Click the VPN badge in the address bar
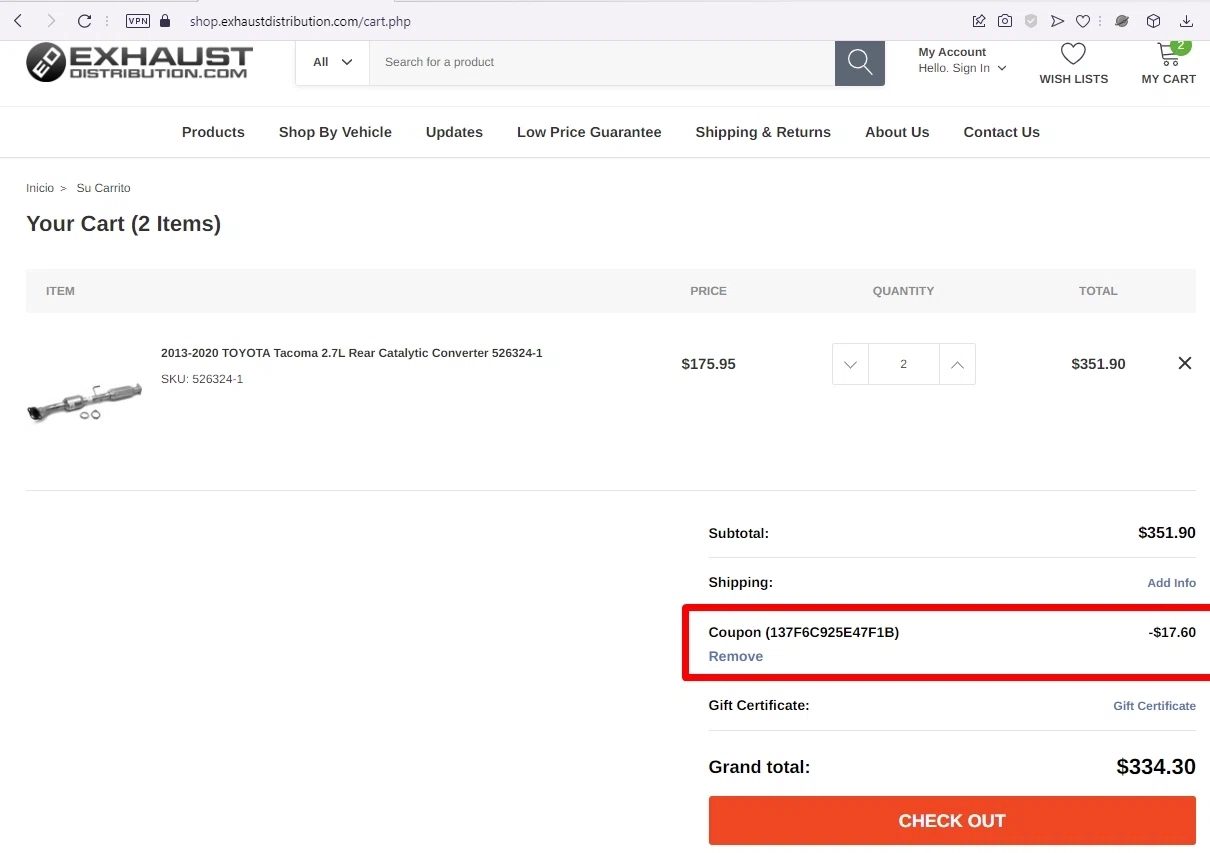 click(138, 21)
